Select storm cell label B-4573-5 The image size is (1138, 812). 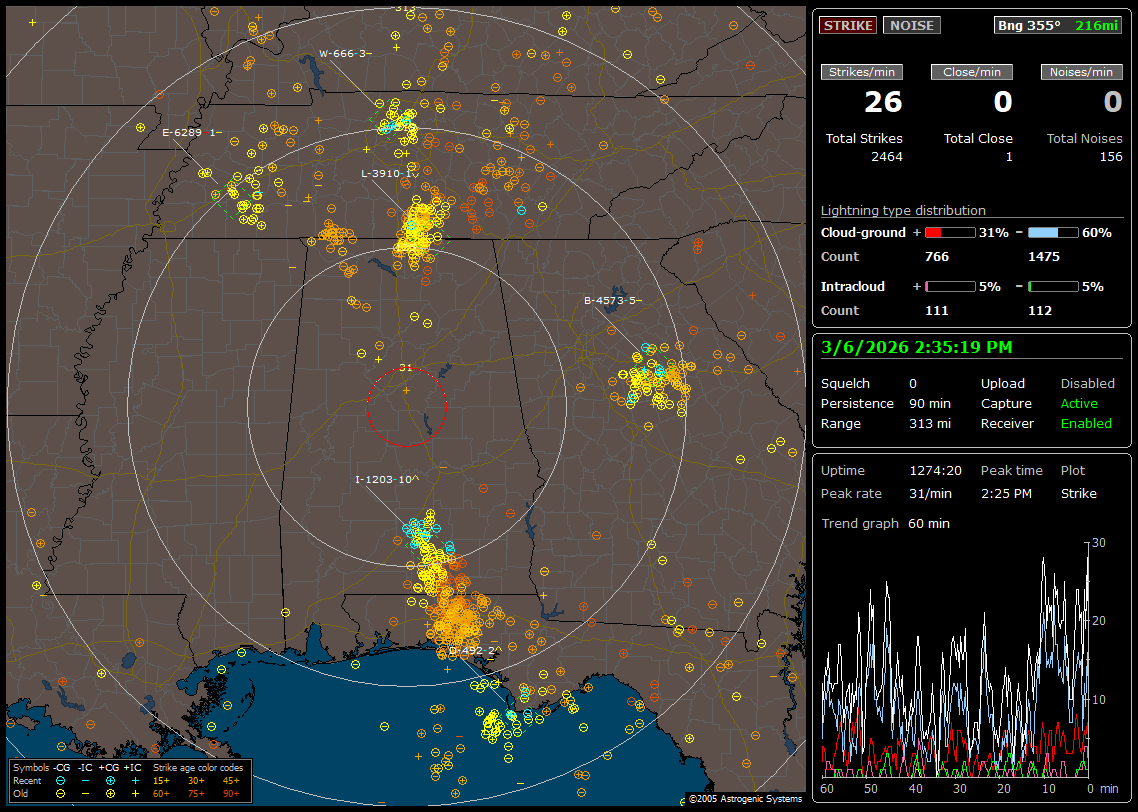[x=610, y=300]
